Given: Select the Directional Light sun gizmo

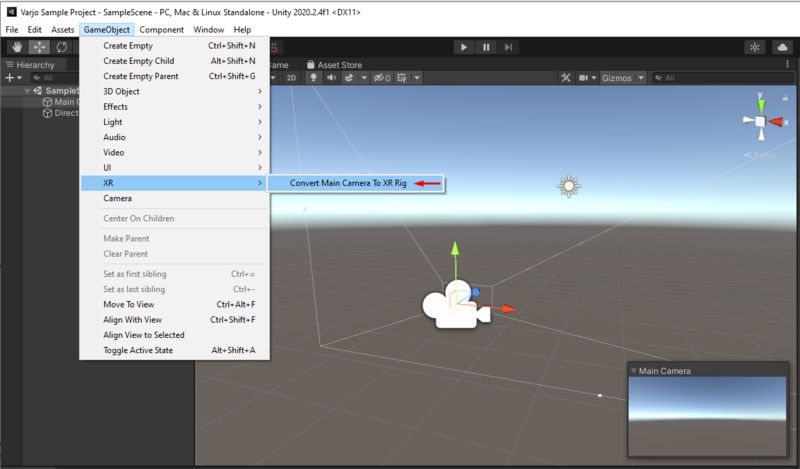Looking at the screenshot, I should click(x=569, y=186).
